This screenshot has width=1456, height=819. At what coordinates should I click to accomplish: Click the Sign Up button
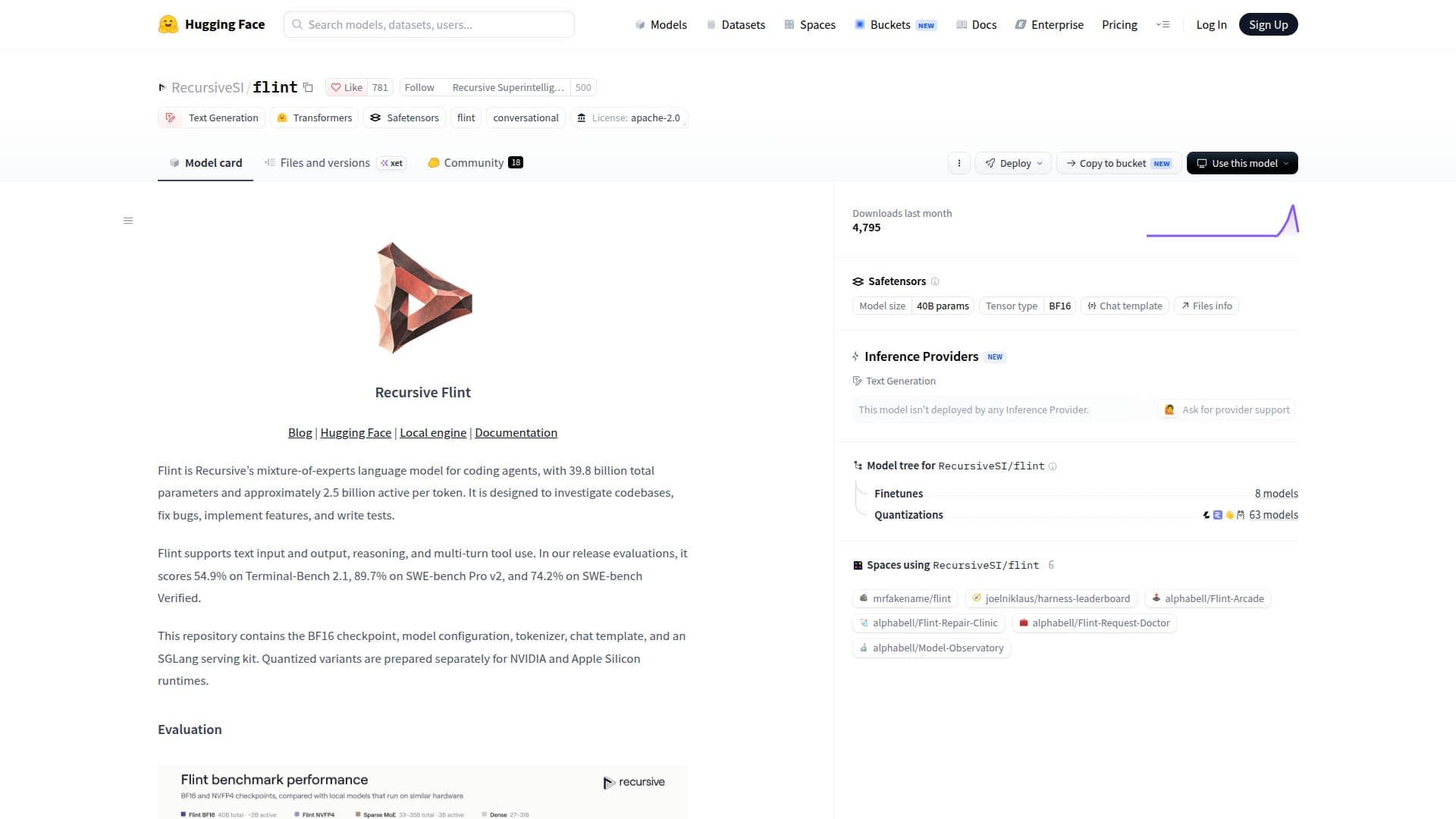(x=1268, y=24)
